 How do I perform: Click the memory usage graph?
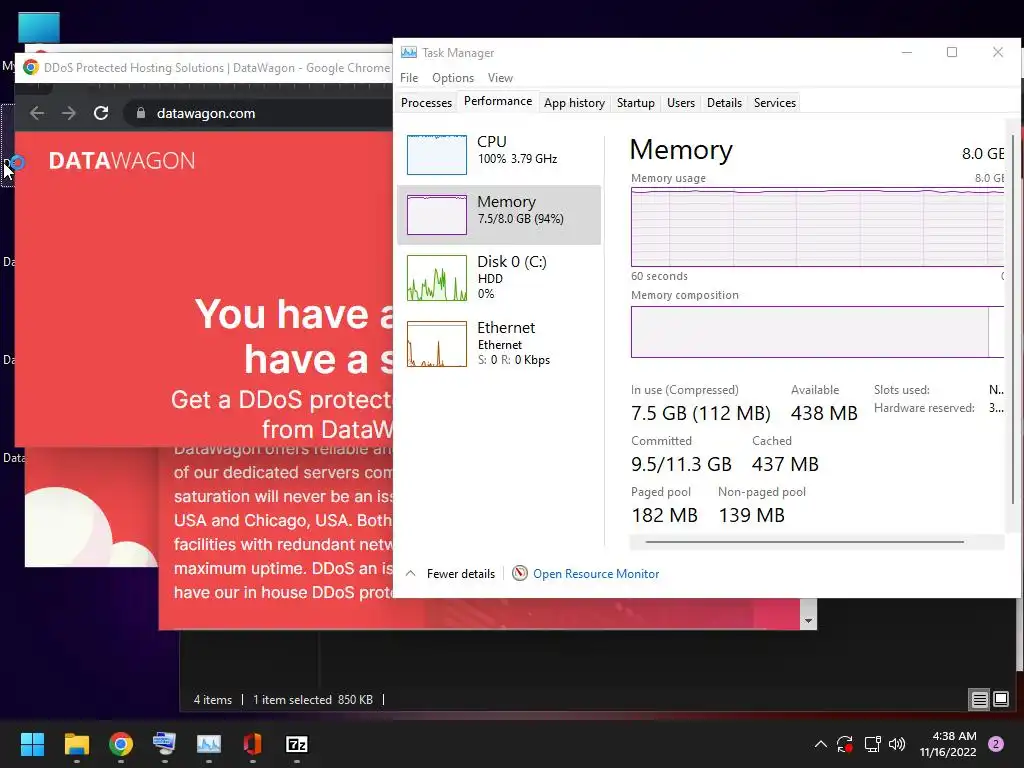point(817,227)
